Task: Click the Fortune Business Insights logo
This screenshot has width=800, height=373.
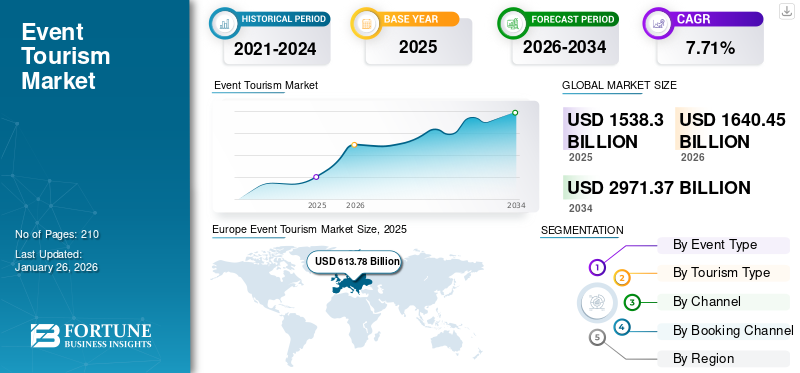Action: point(91,335)
